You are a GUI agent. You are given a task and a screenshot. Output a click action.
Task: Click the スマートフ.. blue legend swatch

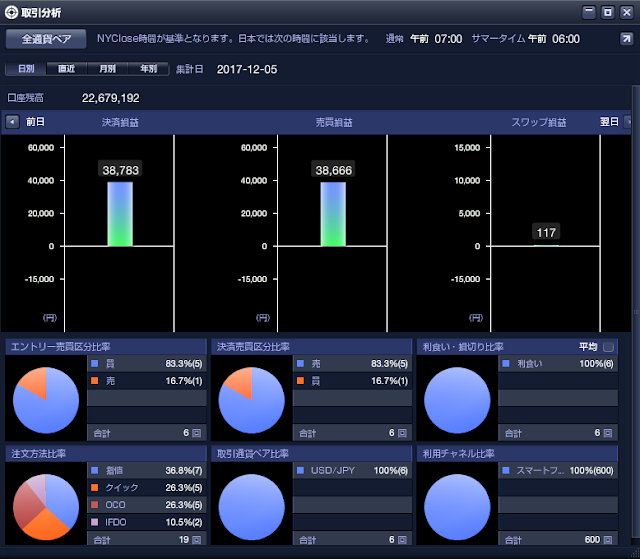(x=506, y=470)
